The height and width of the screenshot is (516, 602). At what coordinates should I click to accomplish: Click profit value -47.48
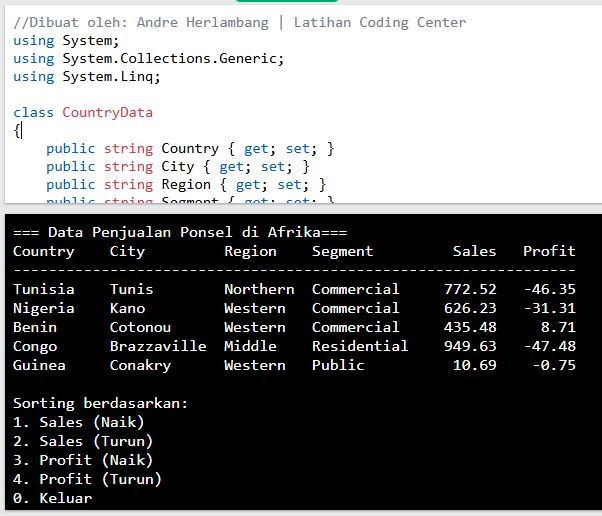point(550,346)
